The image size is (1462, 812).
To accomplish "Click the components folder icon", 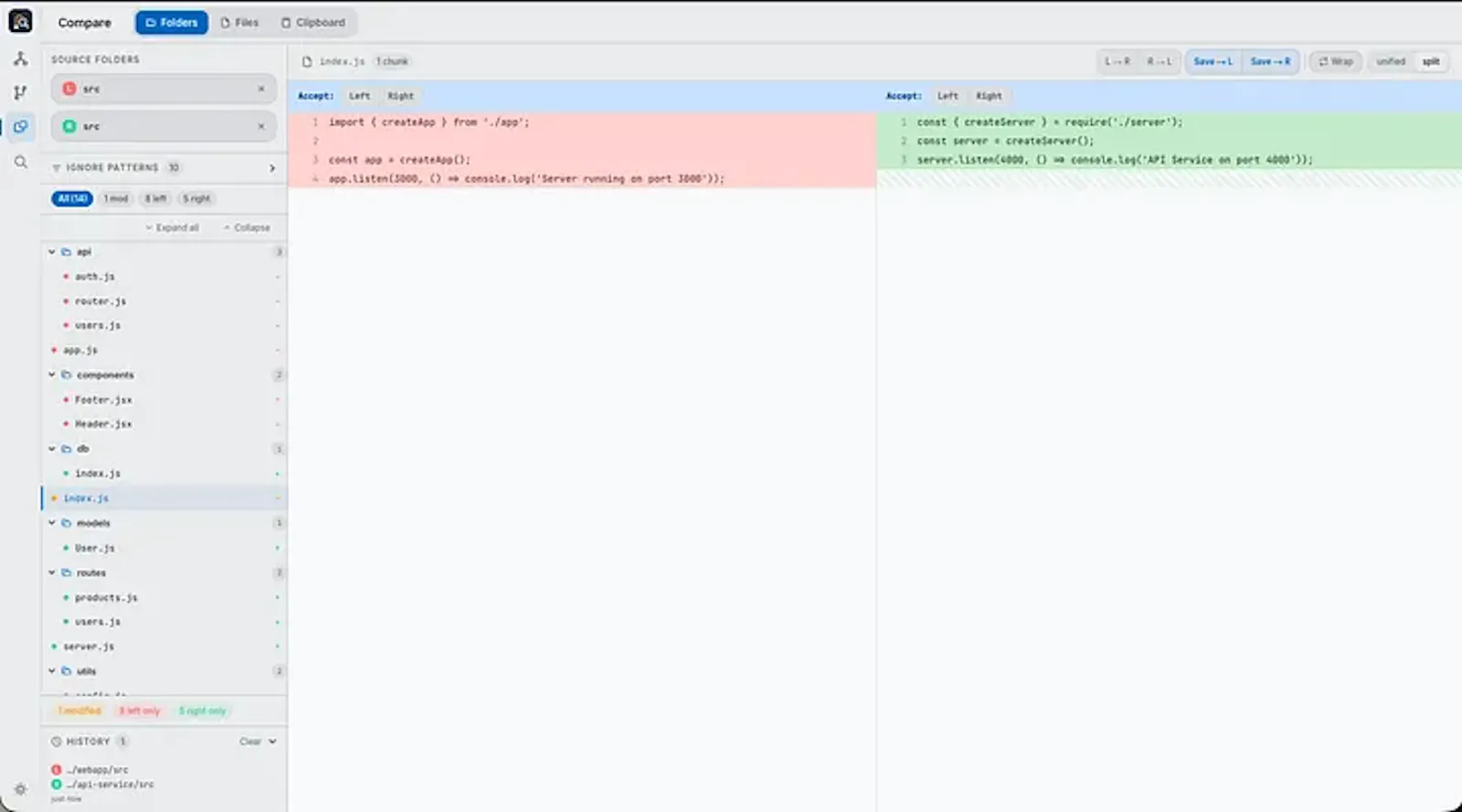I will [66, 375].
